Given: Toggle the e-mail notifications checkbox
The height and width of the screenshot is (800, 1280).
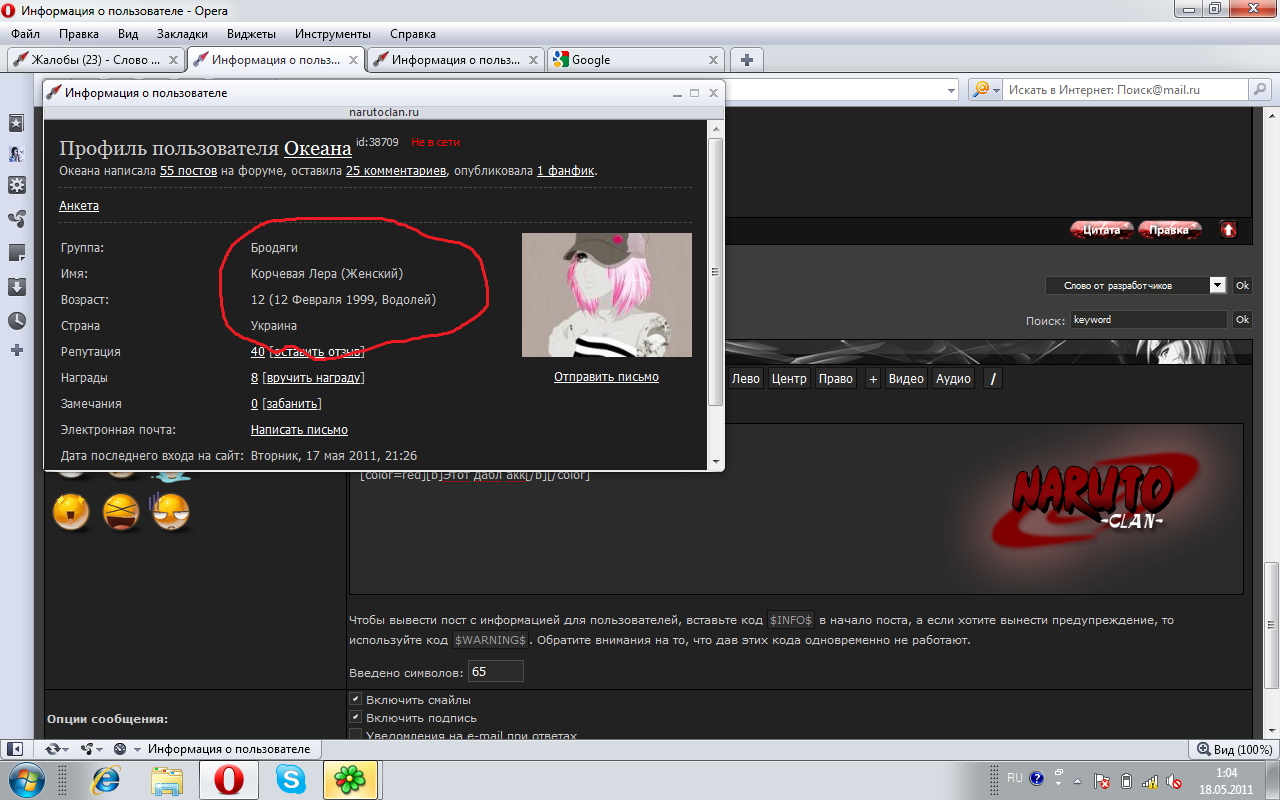Looking at the screenshot, I should click(x=355, y=735).
